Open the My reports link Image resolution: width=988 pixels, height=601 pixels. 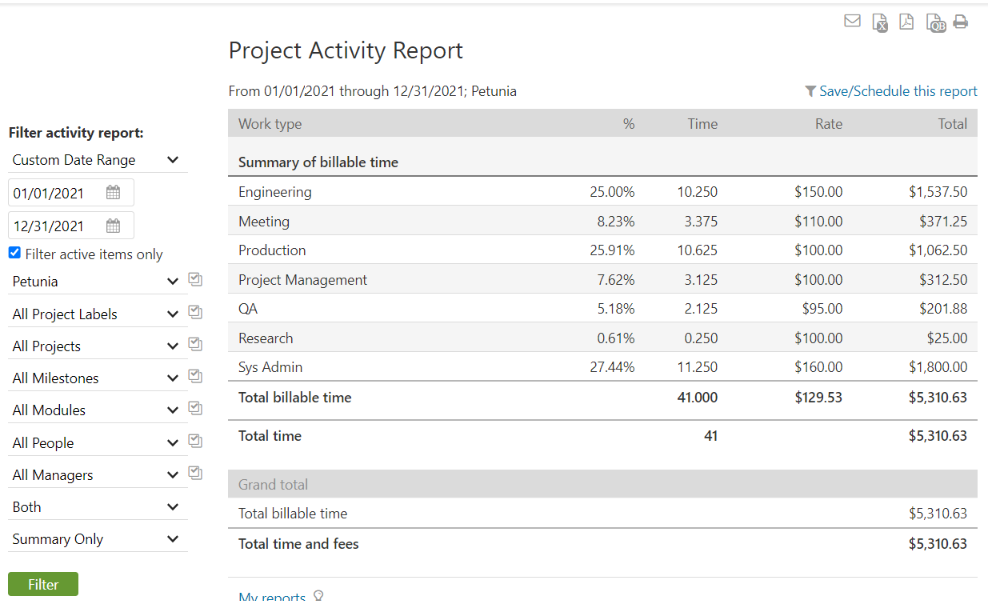[272, 597]
